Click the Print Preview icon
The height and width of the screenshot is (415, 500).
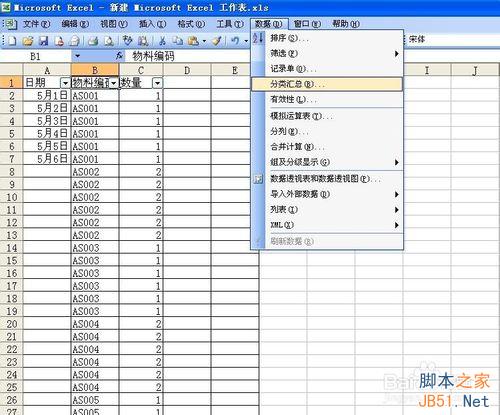[x=108, y=41]
